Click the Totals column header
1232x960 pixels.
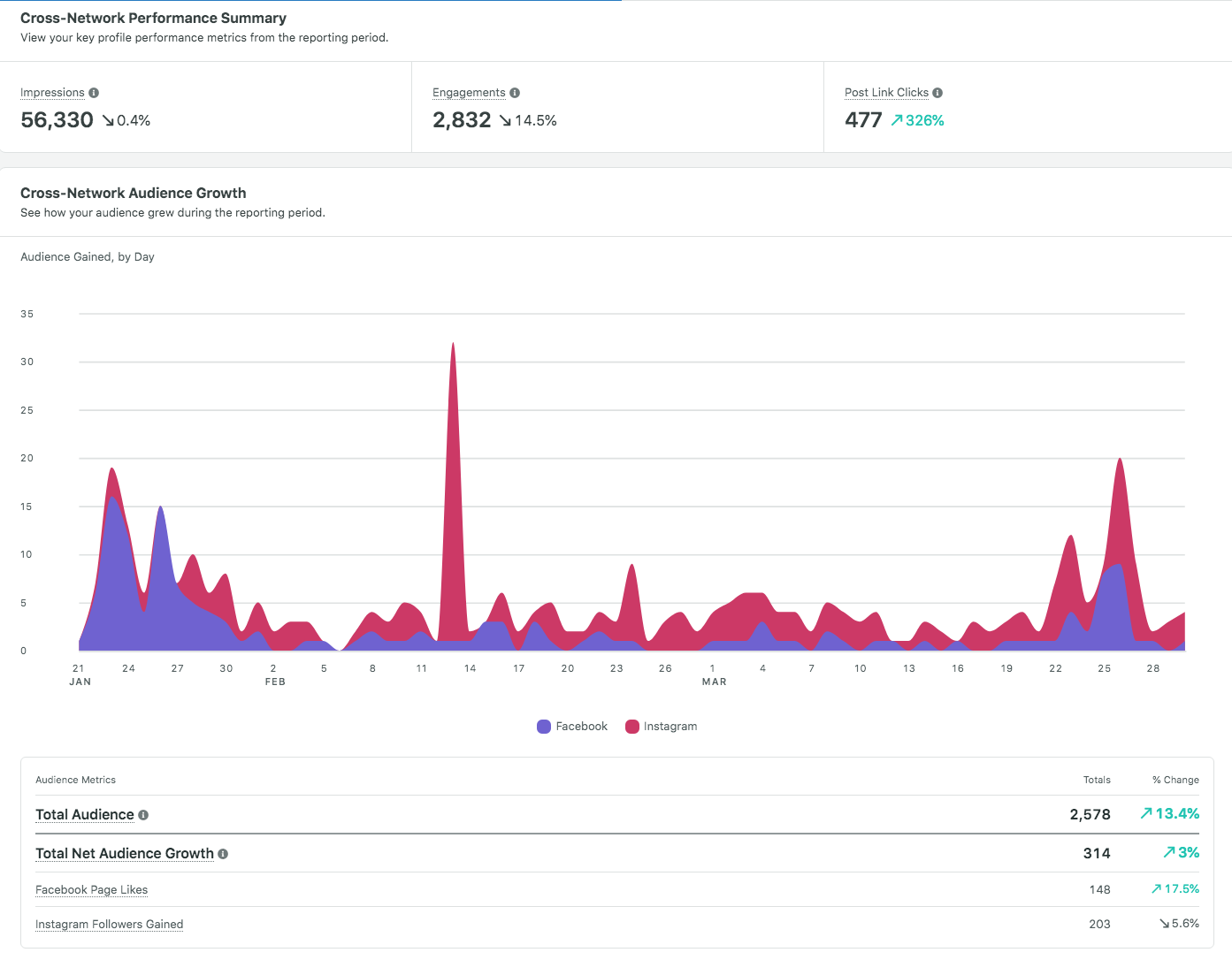(1097, 781)
